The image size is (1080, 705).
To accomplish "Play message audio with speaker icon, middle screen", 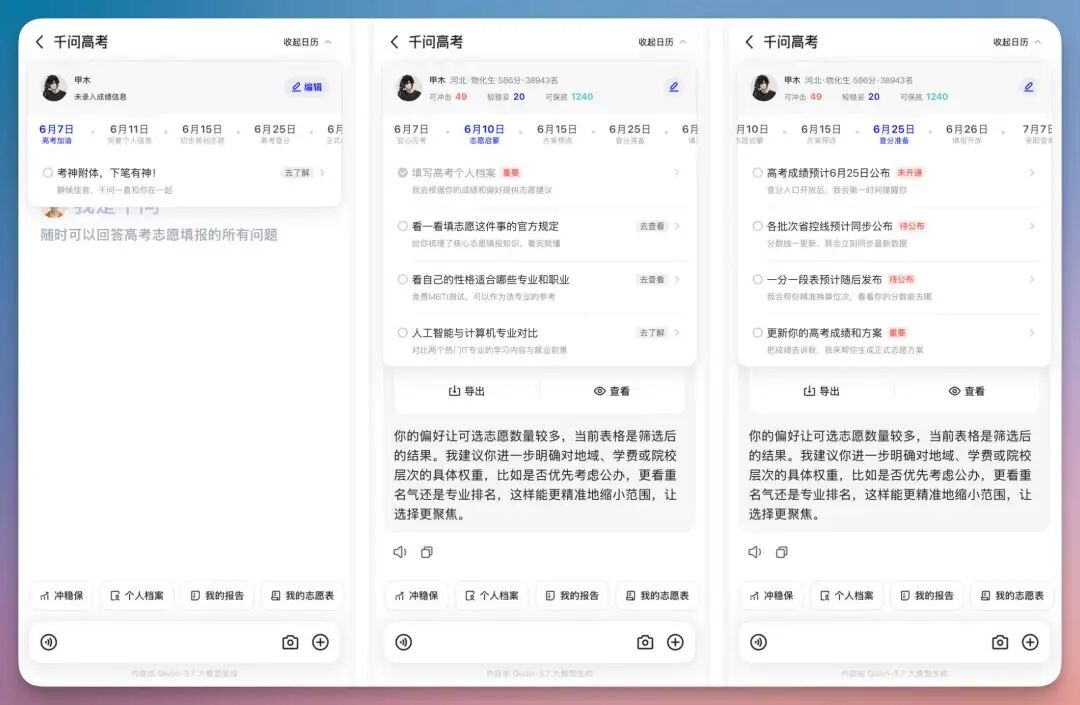I will 399,552.
